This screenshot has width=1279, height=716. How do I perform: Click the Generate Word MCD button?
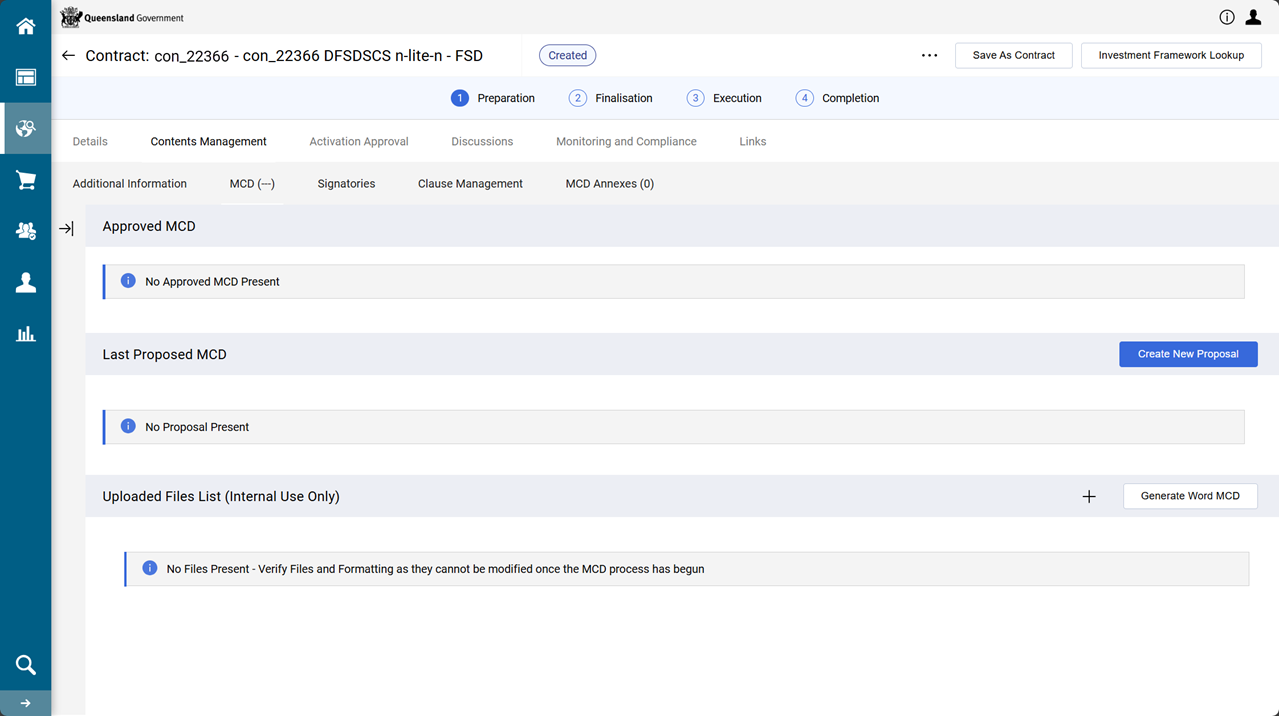pyautogui.click(x=1189, y=496)
